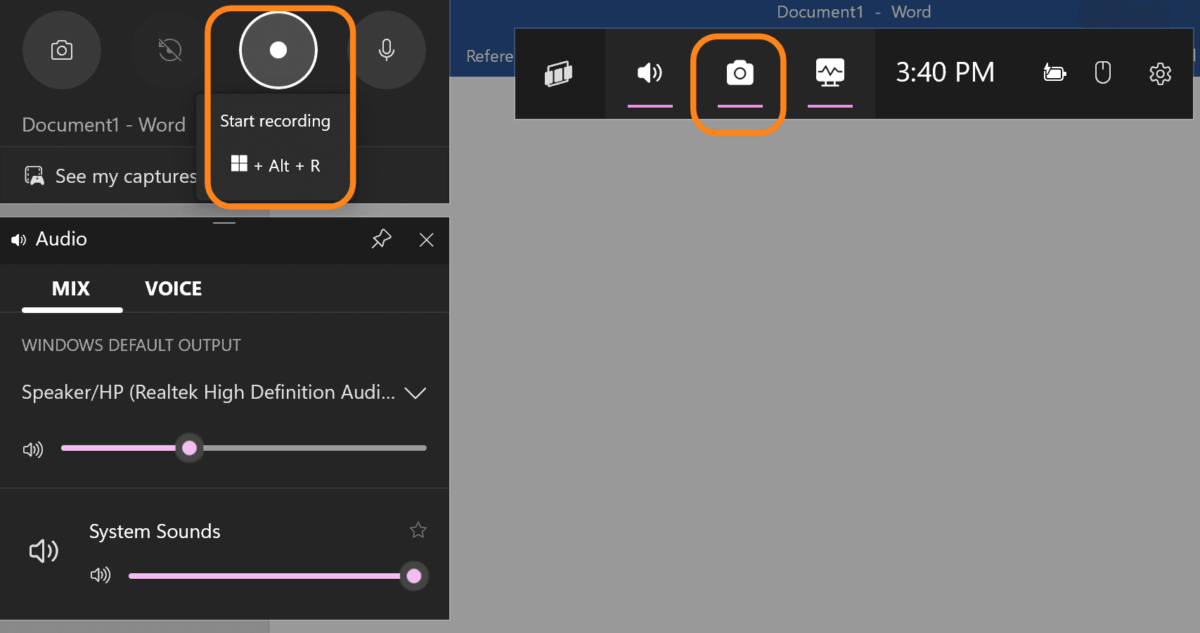This screenshot has height=633, width=1200.
Task: Click the disabled record last 30 seconds icon
Action: pos(168,49)
